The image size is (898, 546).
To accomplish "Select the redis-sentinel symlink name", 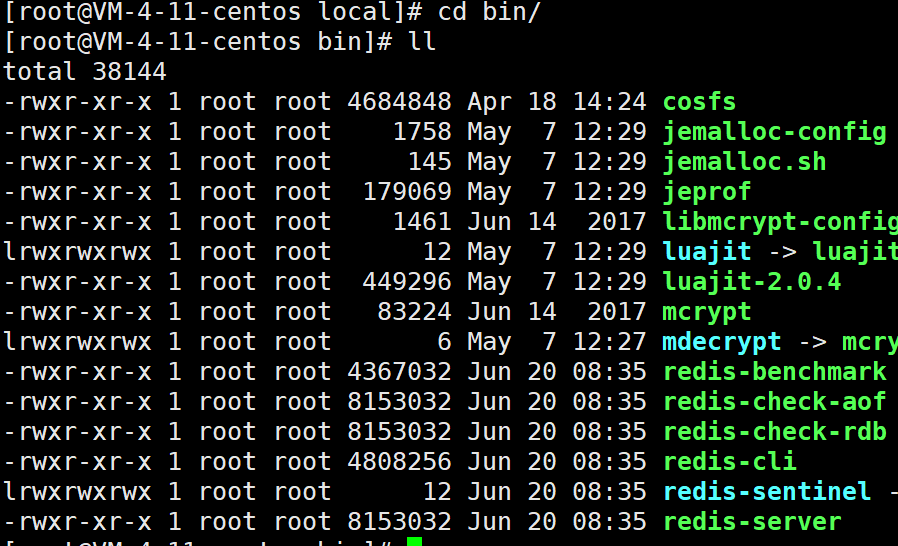I will (x=767, y=492).
